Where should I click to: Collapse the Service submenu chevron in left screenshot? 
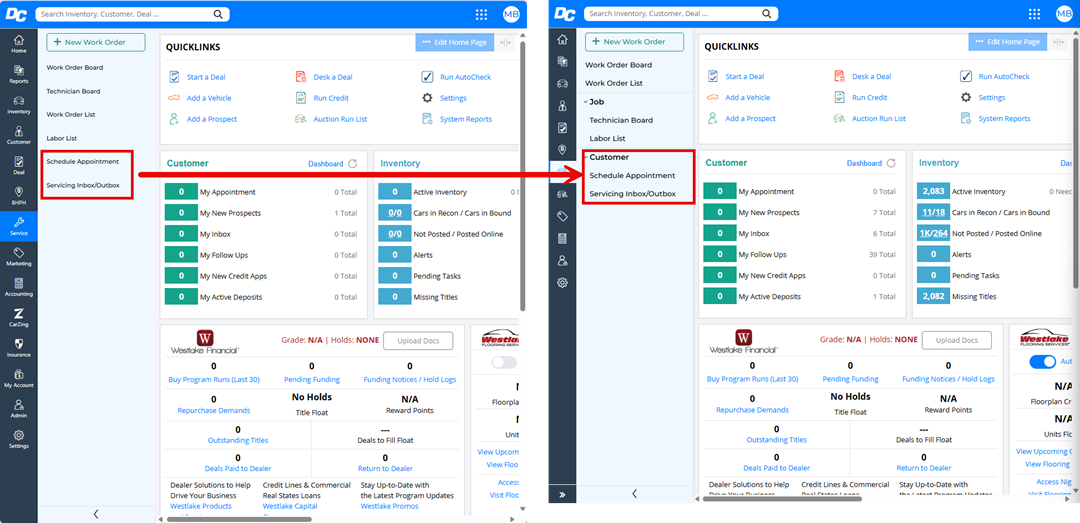(96, 514)
